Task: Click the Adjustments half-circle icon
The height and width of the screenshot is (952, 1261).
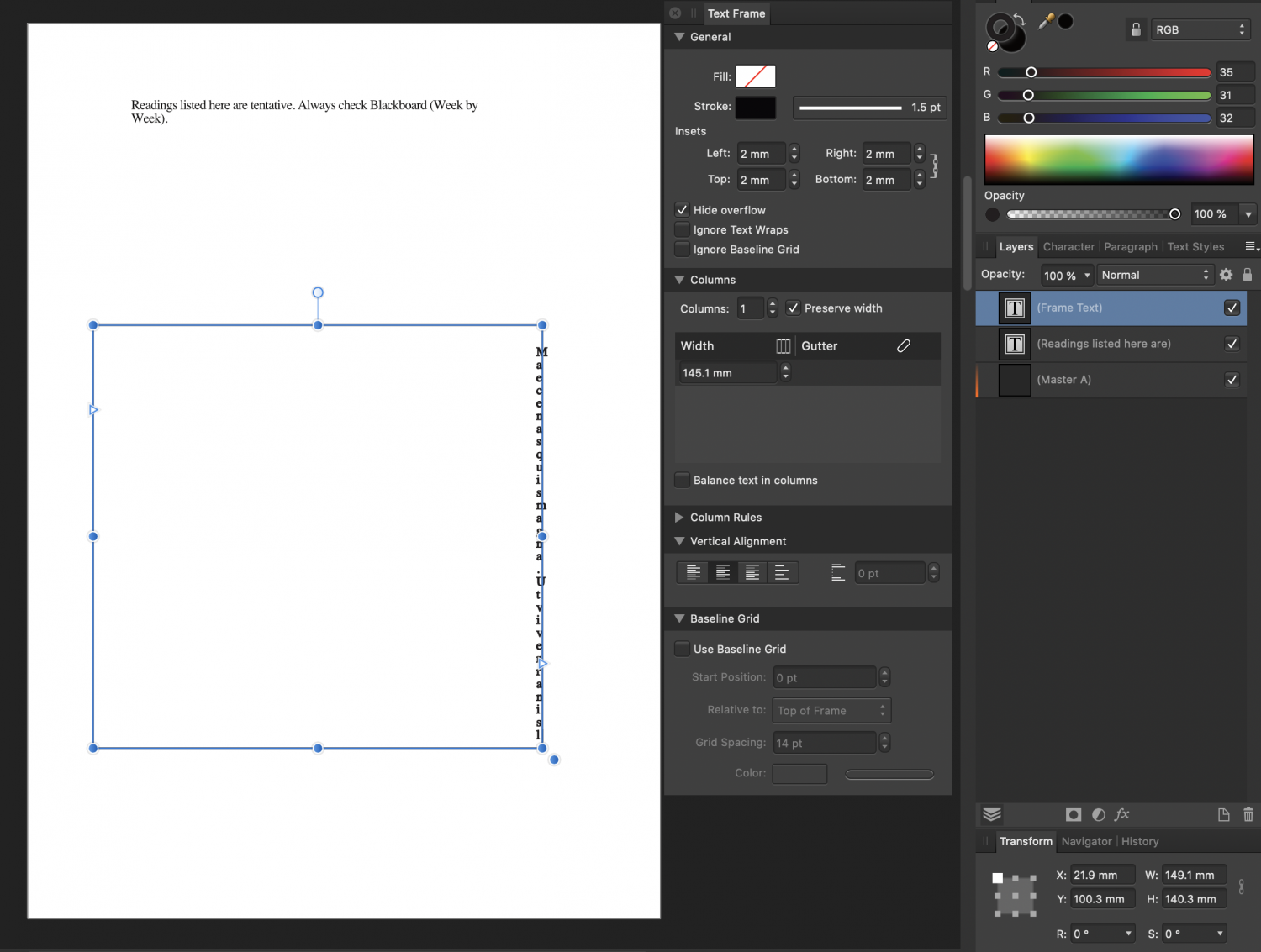Action: click(x=1098, y=814)
